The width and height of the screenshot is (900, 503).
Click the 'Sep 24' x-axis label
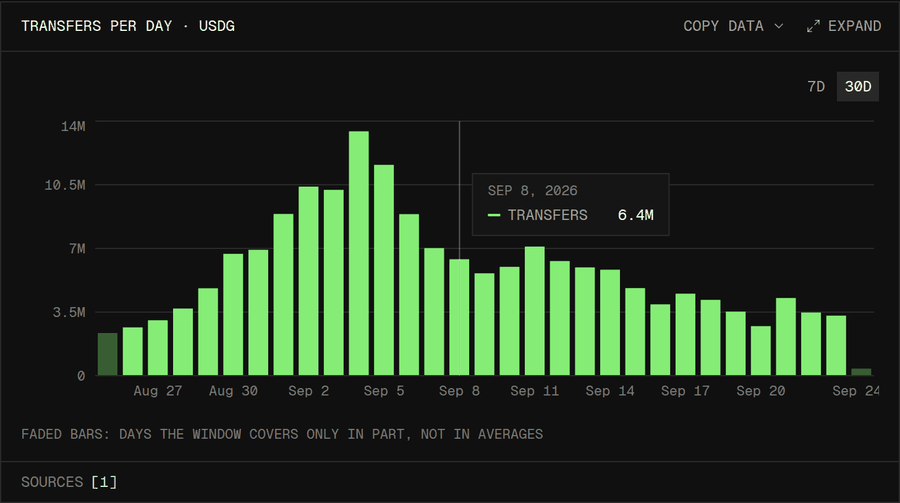pyautogui.click(x=856, y=391)
